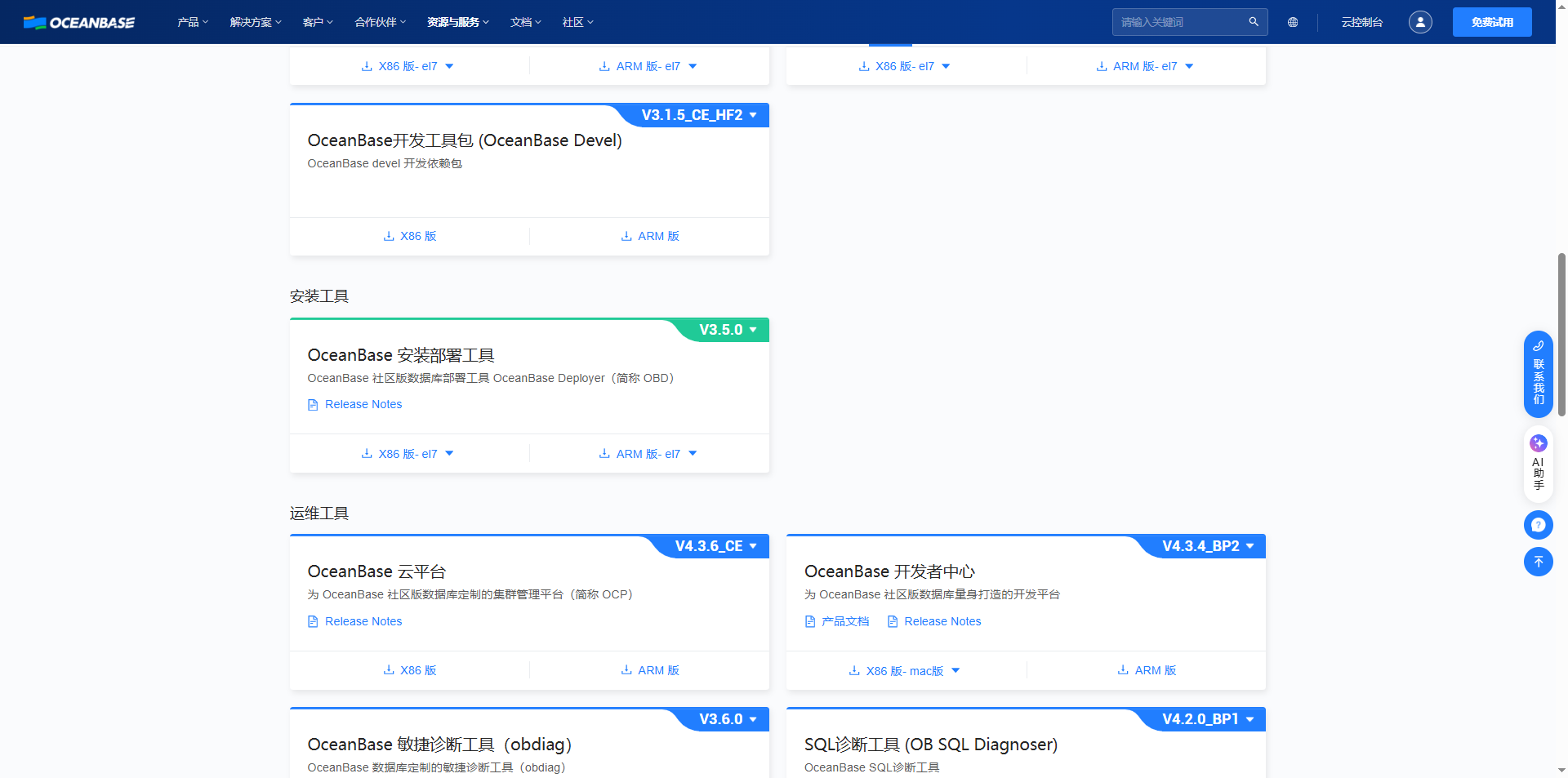Open the 解决方案 menu
This screenshot has height=778, width=1568.
coord(256,22)
